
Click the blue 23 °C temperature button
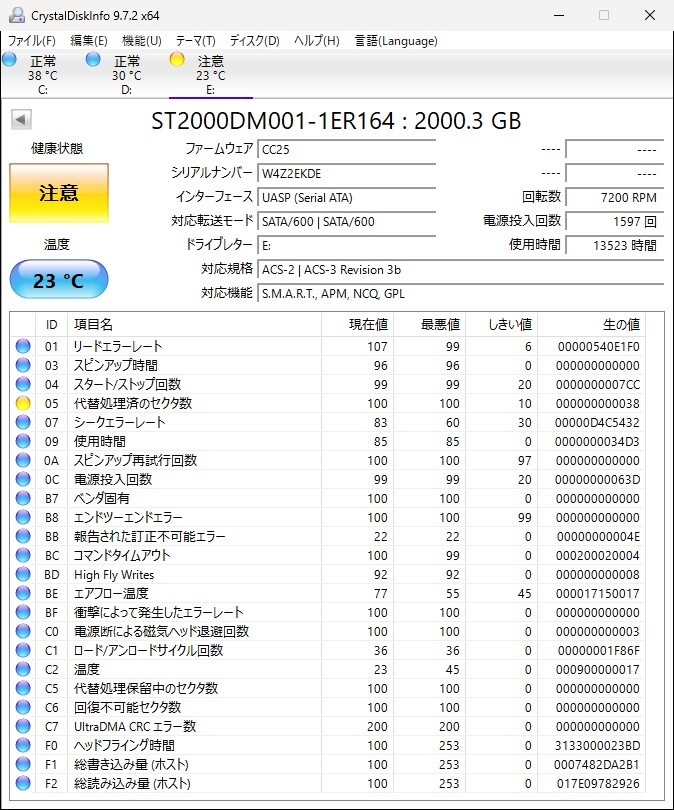[x=59, y=279]
